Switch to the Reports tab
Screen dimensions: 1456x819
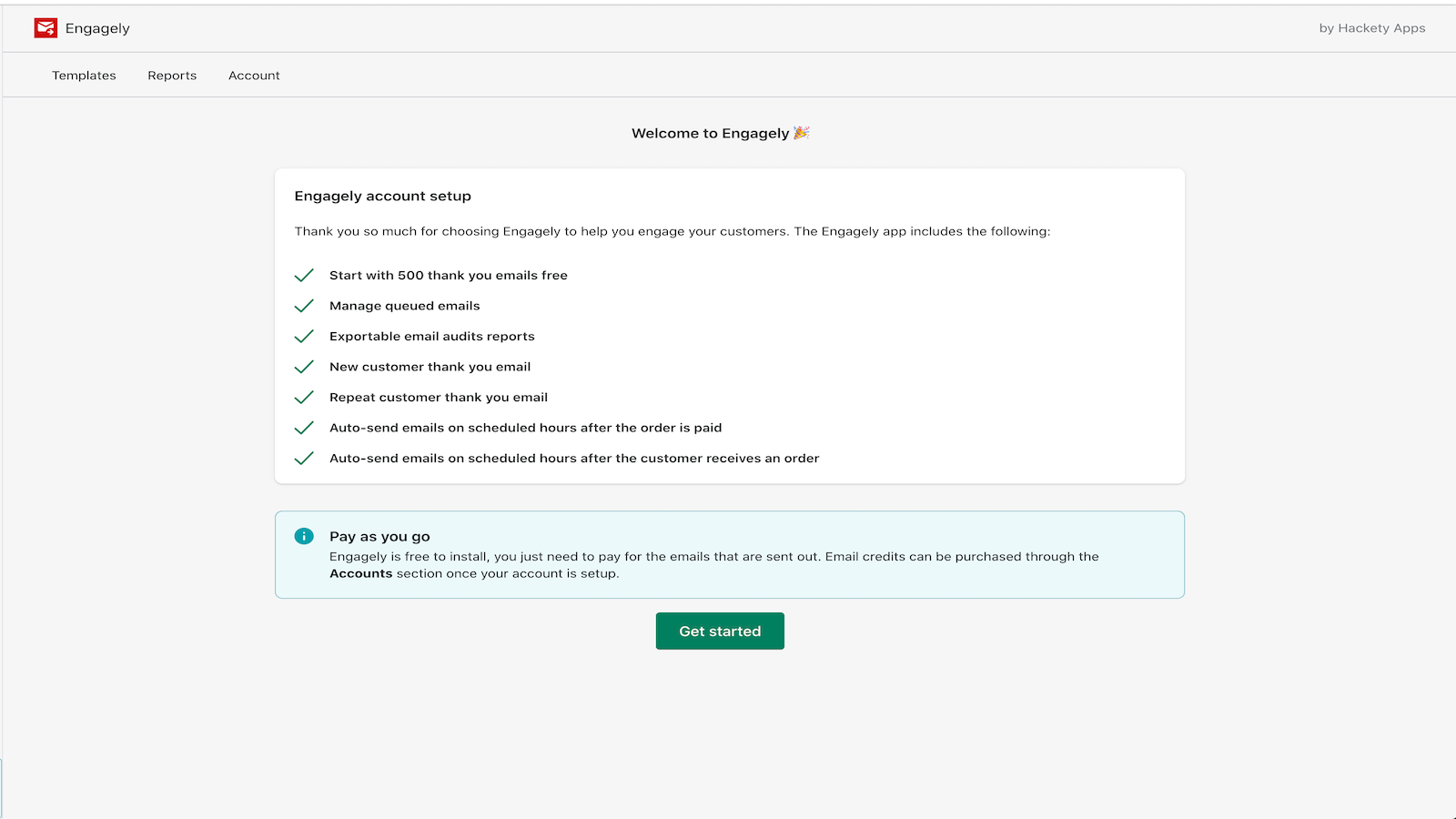172,76
